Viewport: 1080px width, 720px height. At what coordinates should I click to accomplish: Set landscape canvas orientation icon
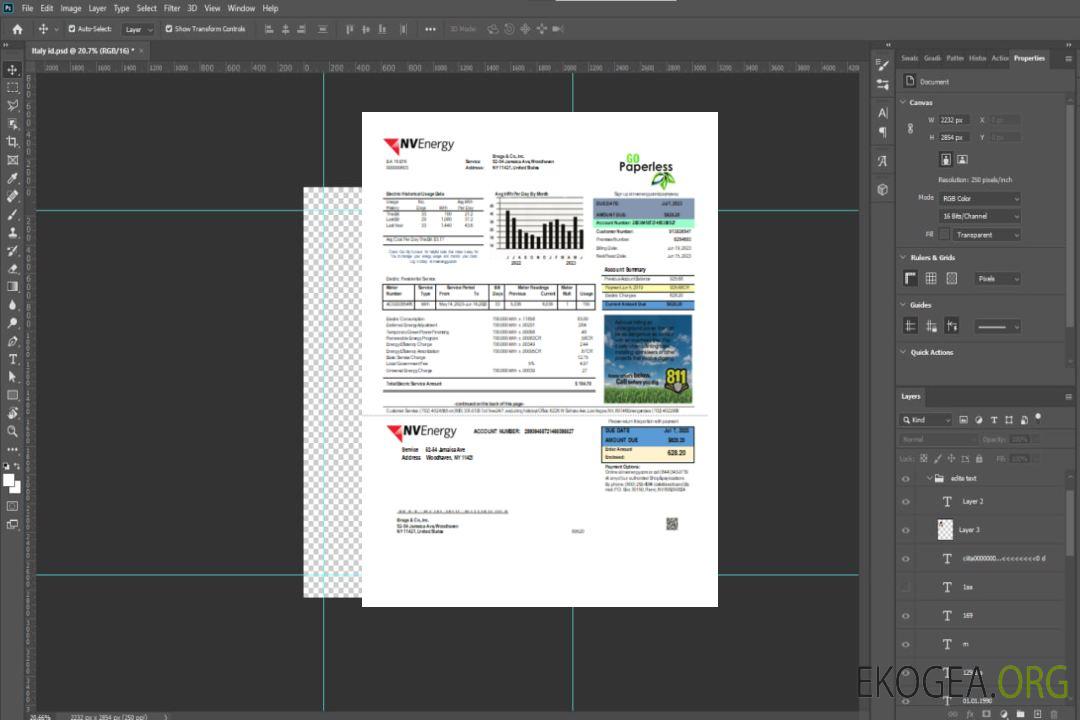[962, 160]
